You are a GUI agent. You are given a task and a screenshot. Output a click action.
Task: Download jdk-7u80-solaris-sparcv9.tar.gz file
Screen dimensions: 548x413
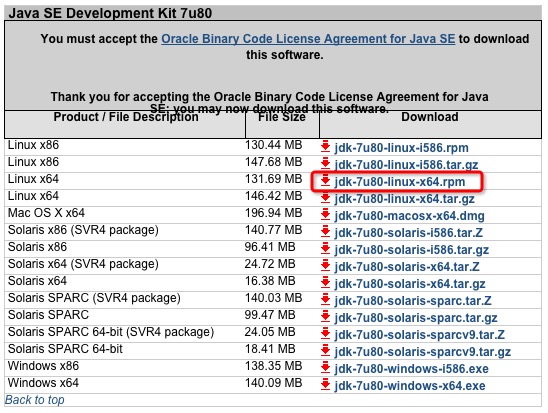point(423,352)
